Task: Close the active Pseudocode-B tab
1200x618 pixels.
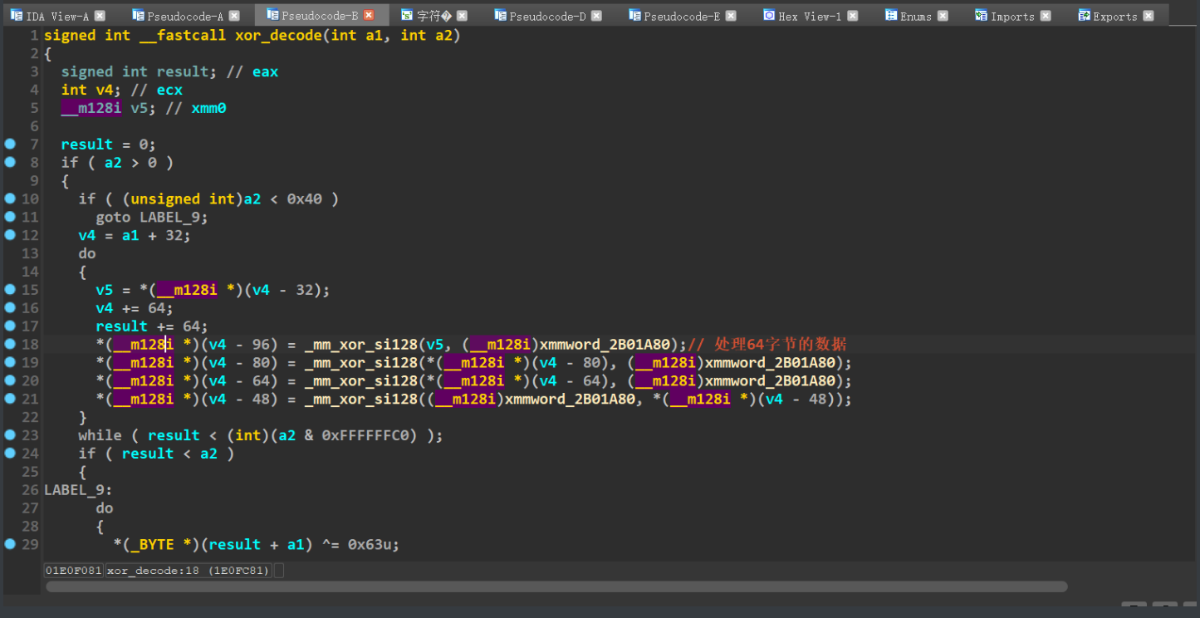Action: 369,16
